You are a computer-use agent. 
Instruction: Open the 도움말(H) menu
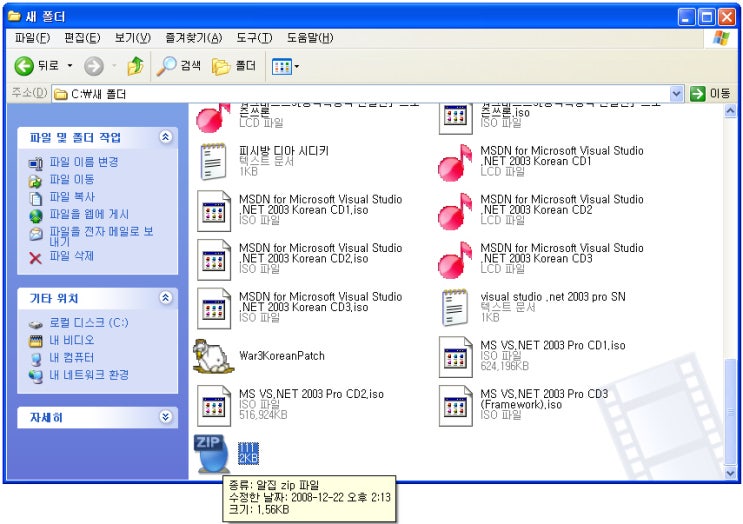(310, 38)
